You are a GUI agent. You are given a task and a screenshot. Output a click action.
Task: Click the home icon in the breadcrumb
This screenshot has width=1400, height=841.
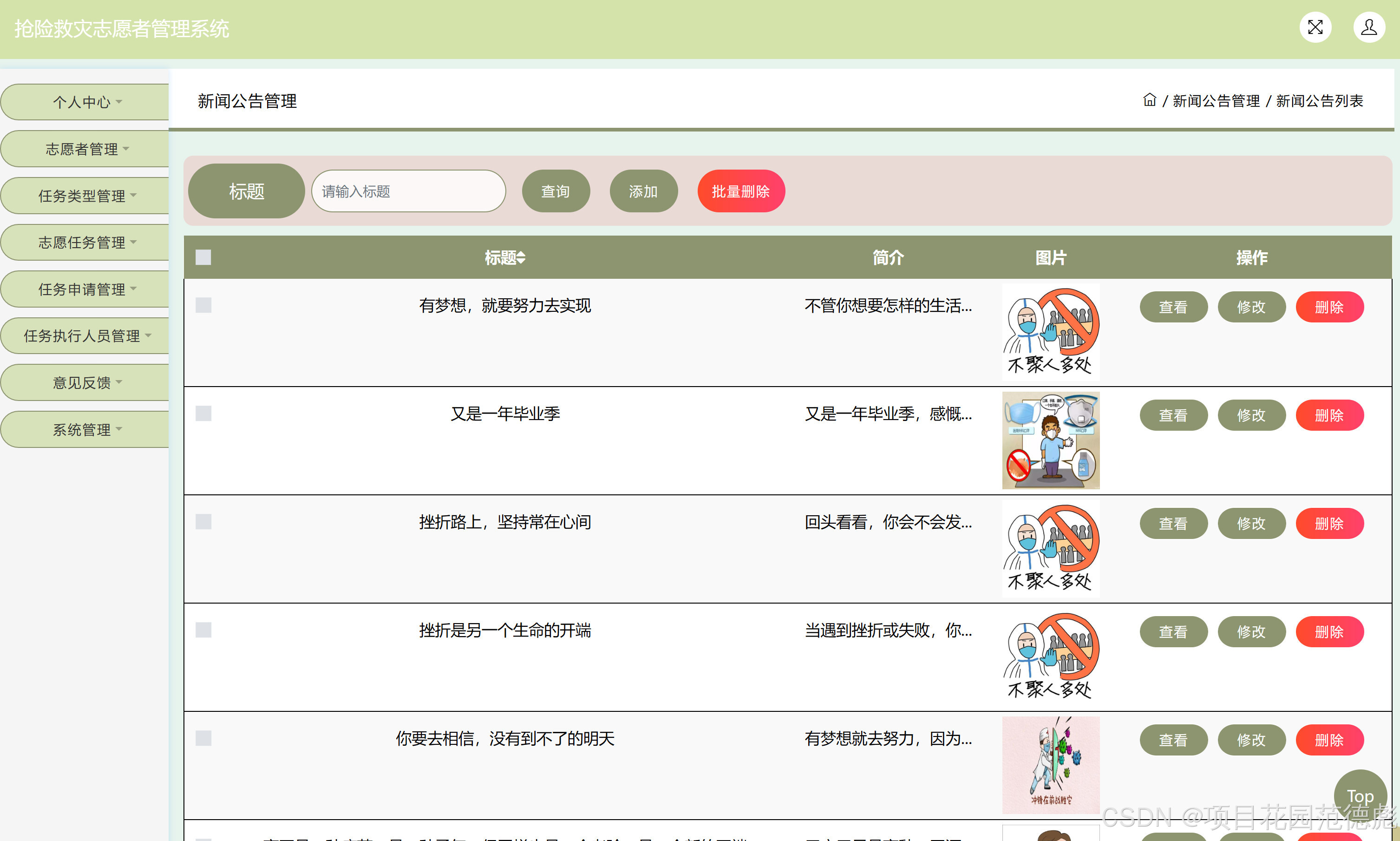(1150, 100)
